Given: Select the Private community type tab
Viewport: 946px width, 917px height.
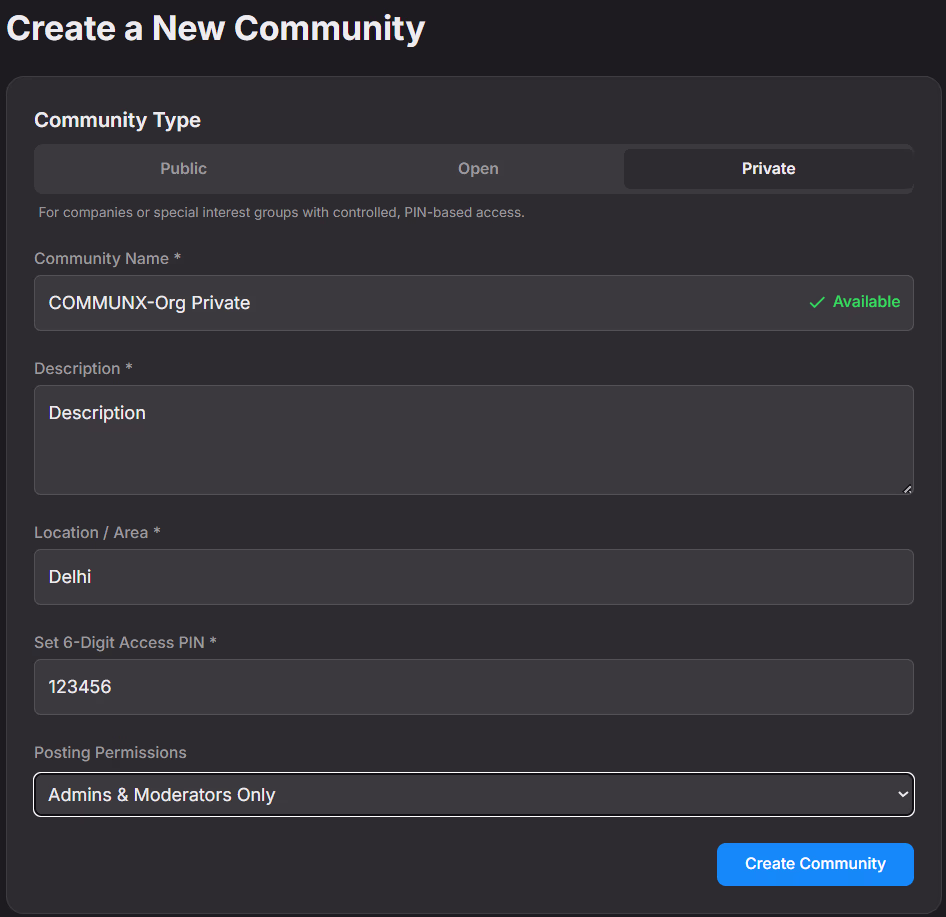Looking at the screenshot, I should coord(768,169).
